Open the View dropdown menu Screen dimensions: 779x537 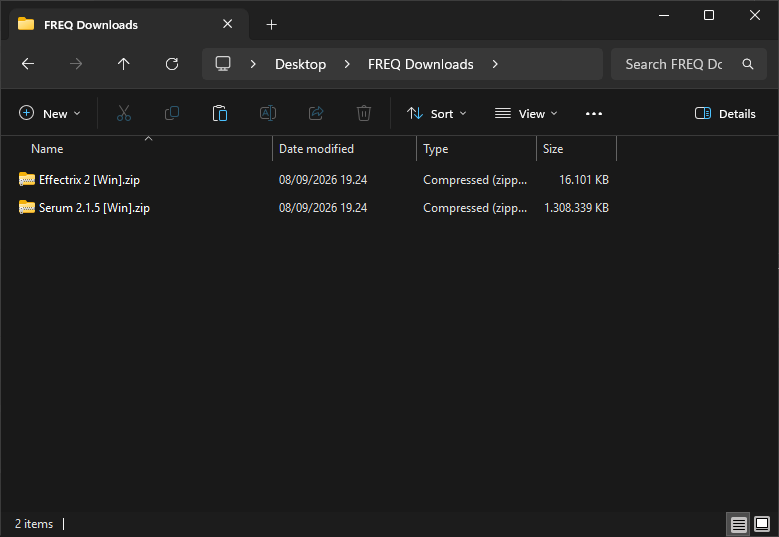click(x=526, y=114)
